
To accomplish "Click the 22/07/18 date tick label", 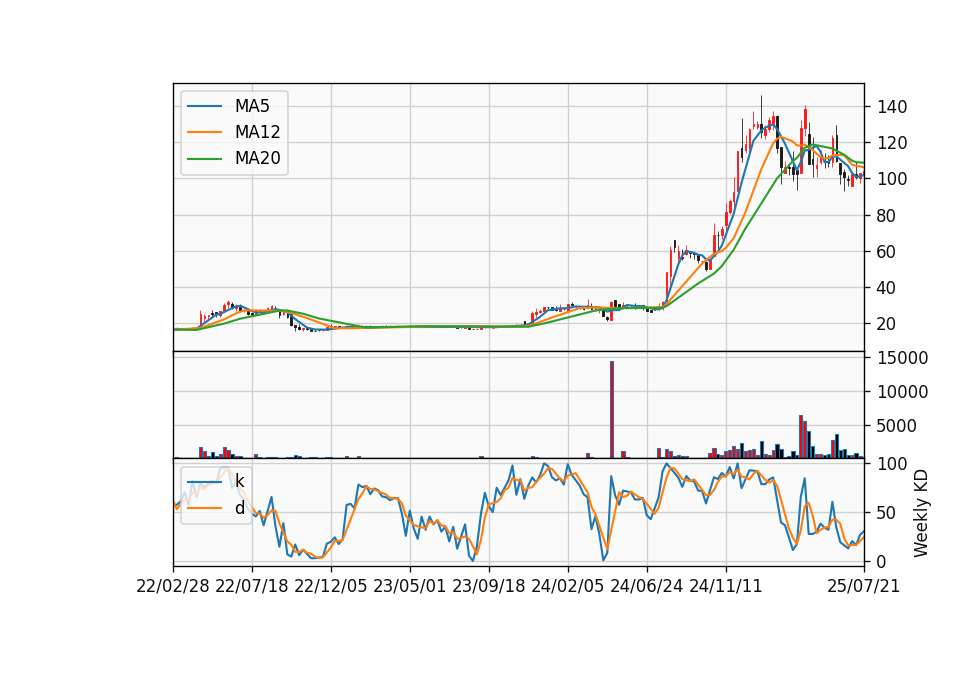I will click(x=252, y=586).
